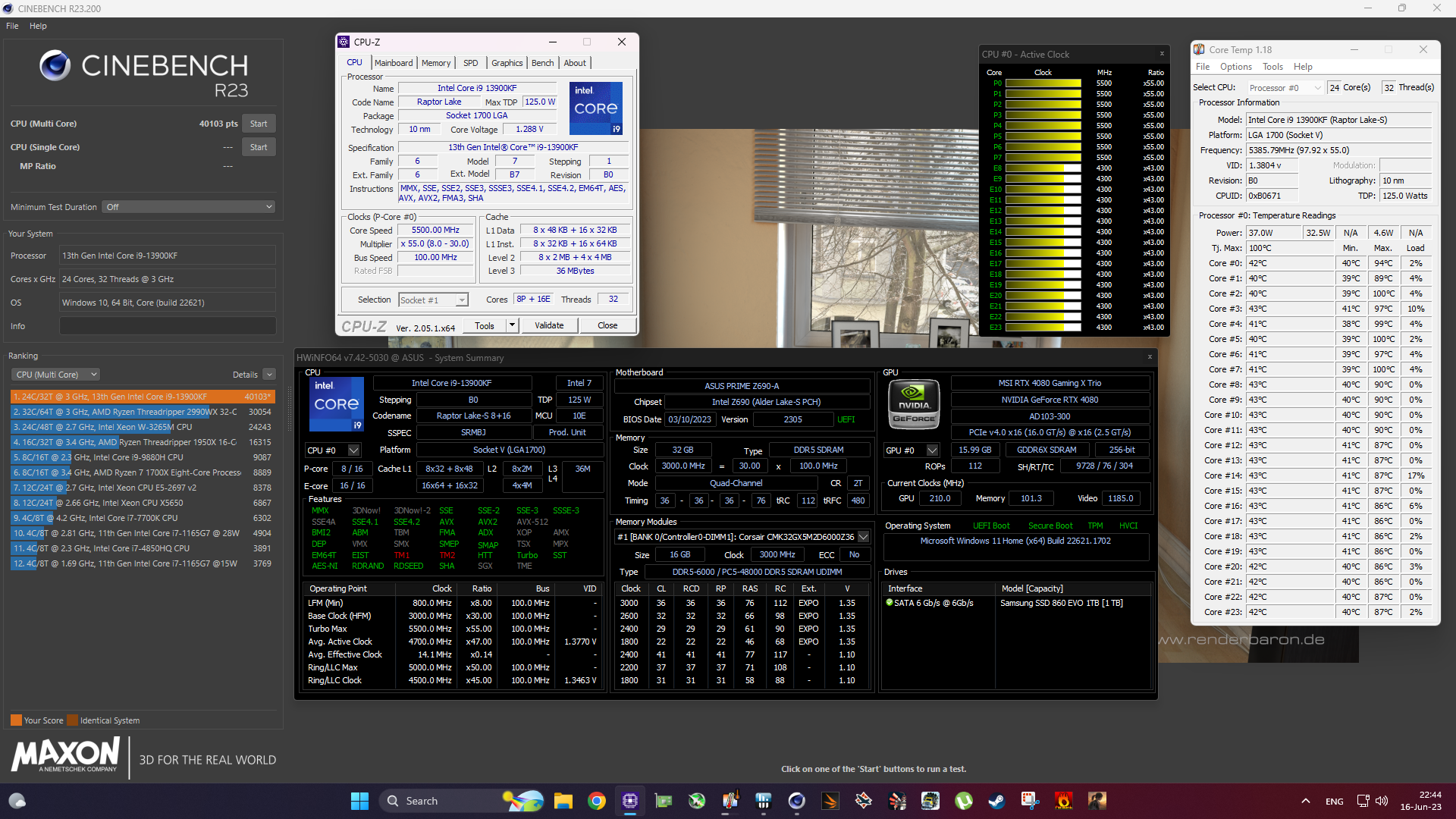
Task: Open Steam from the taskbar
Action: click(x=996, y=801)
